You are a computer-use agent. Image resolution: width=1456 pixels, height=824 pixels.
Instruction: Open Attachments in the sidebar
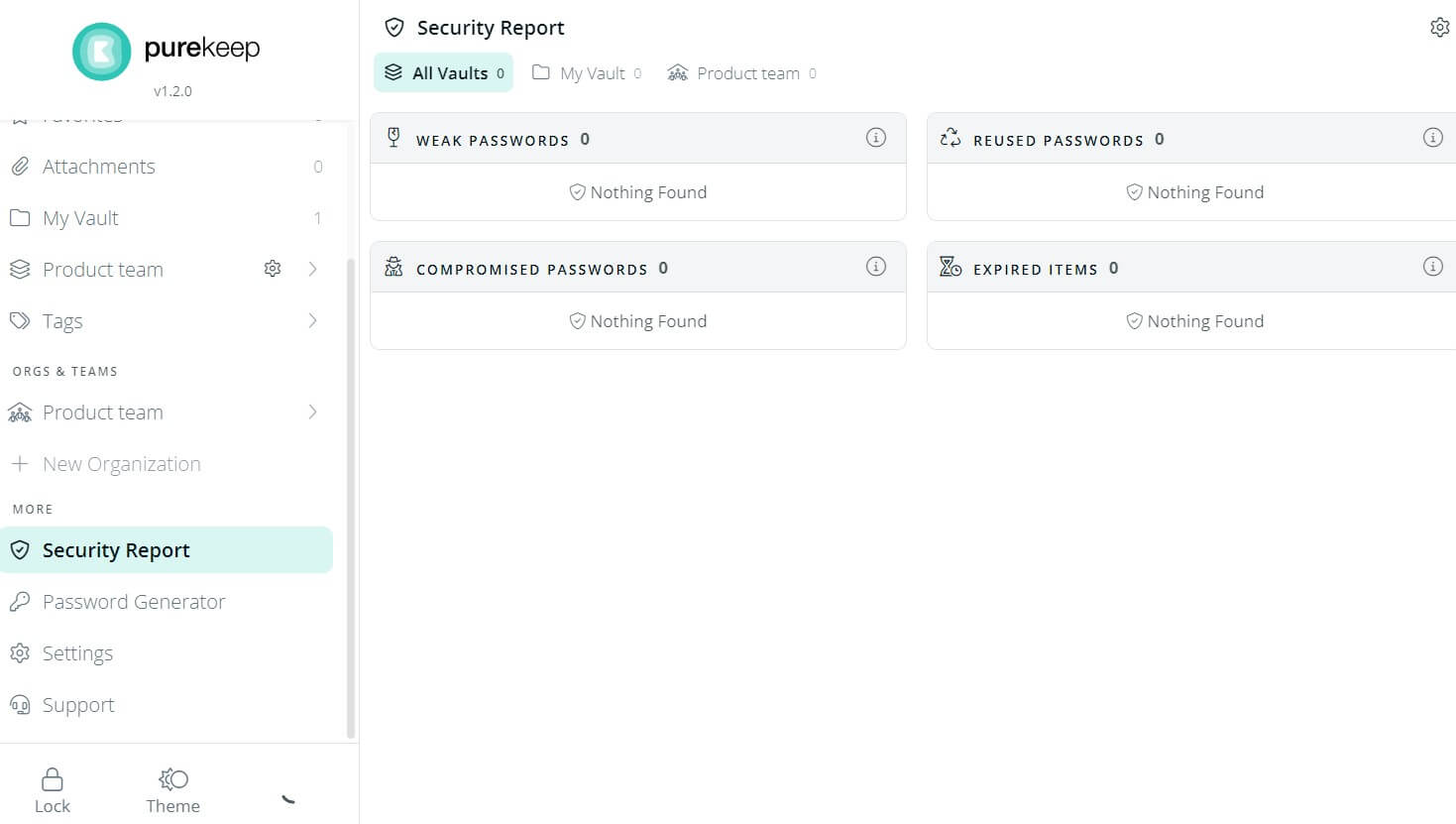[98, 167]
